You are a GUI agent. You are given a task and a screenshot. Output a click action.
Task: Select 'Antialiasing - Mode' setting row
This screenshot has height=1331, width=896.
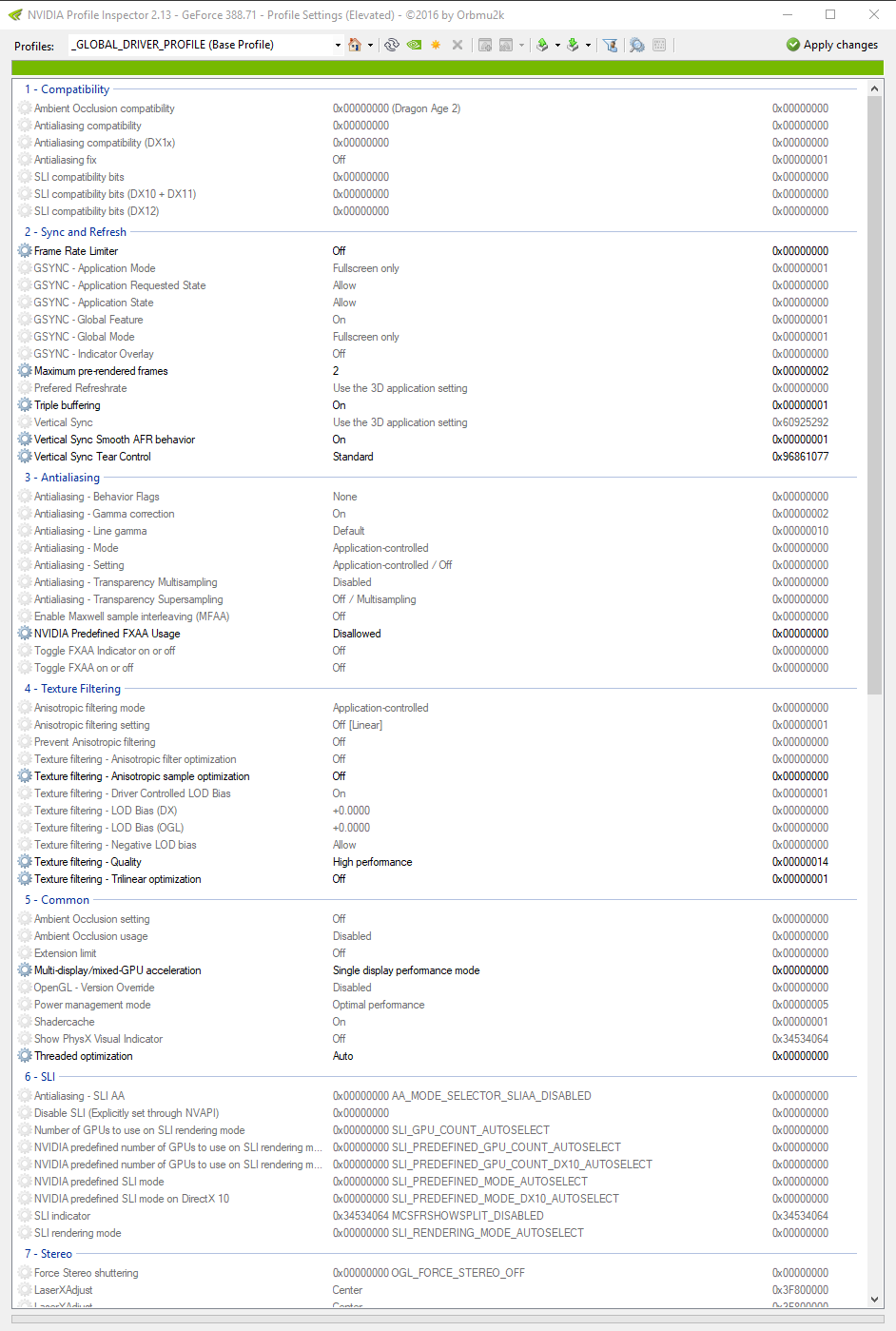438,548
